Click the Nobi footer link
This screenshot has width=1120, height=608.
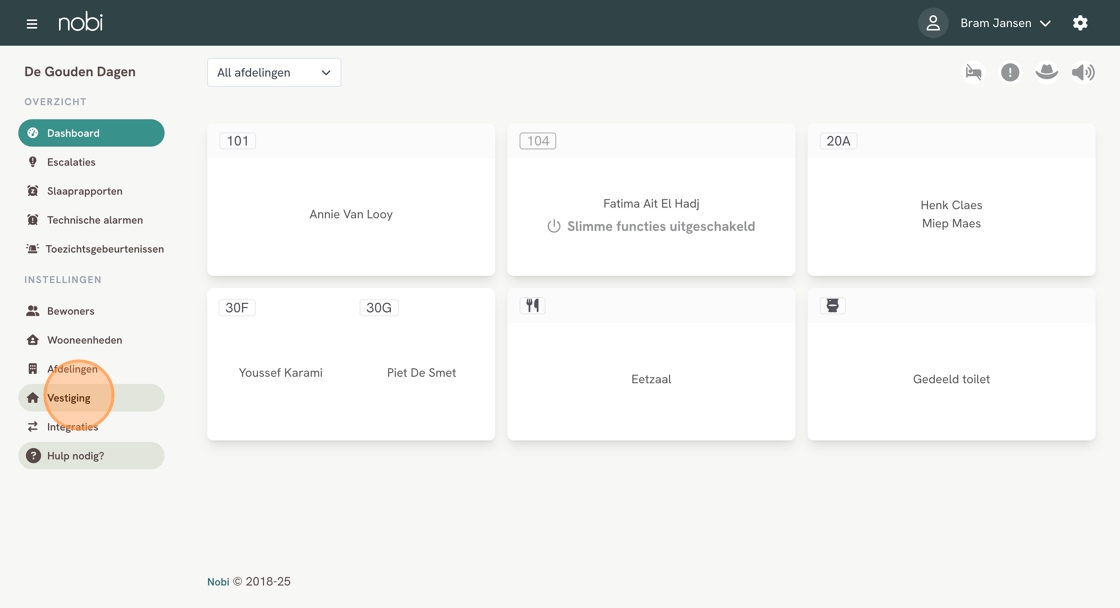click(x=218, y=582)
